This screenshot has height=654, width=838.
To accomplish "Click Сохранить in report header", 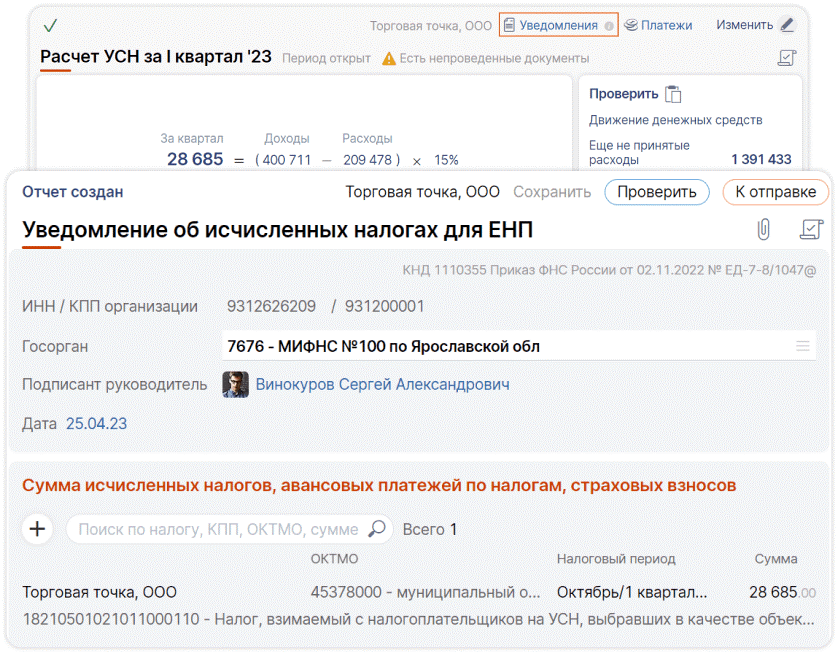I will click(x=552, y=192).
